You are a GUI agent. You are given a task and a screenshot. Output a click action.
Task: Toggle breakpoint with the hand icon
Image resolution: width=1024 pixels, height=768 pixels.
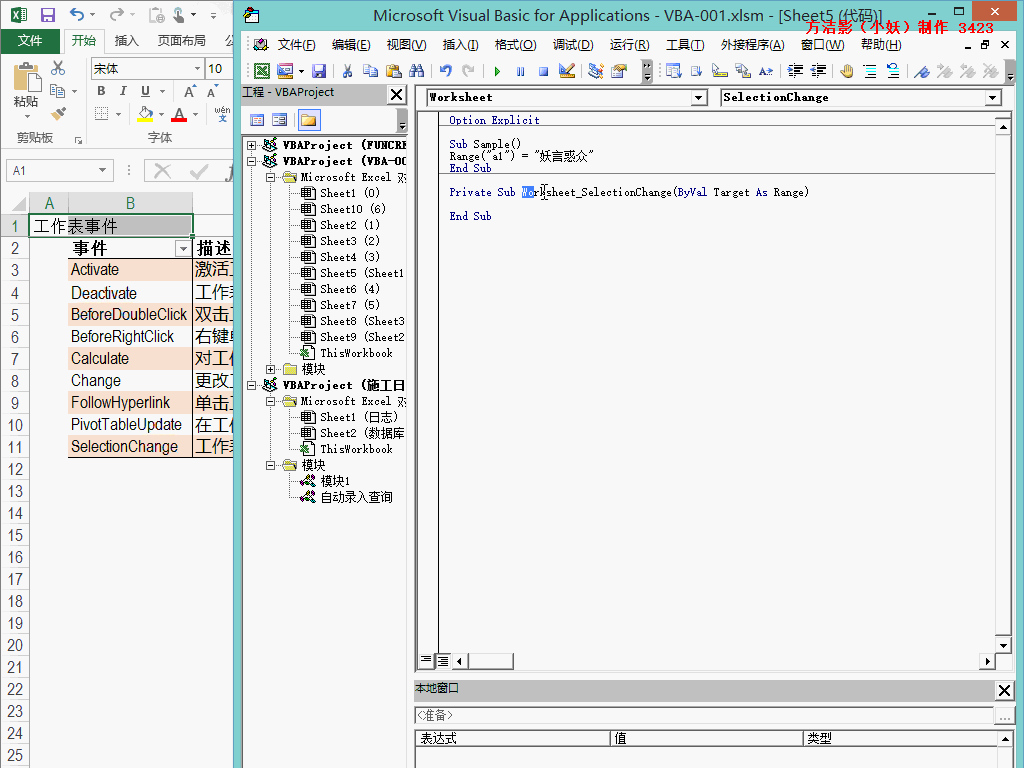(x=847, y=71)
